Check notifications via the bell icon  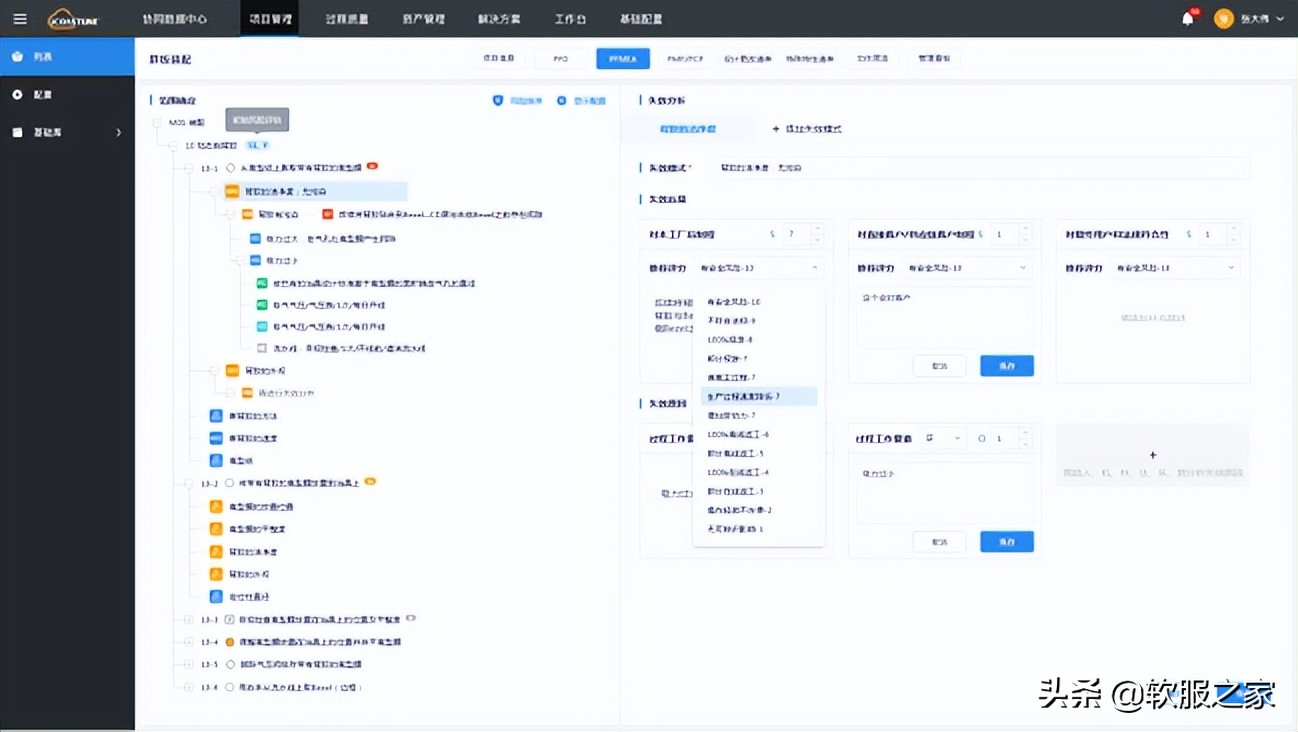[x=1186, y=18]
